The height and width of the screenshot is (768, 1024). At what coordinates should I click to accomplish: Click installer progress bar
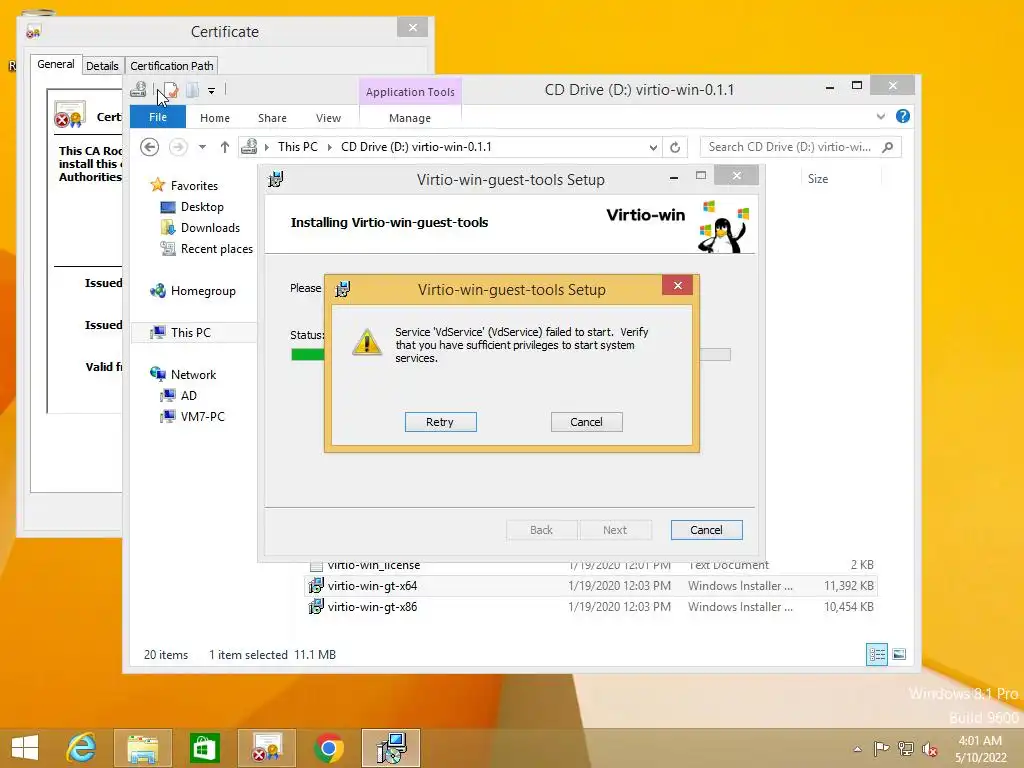pos(511,355)
